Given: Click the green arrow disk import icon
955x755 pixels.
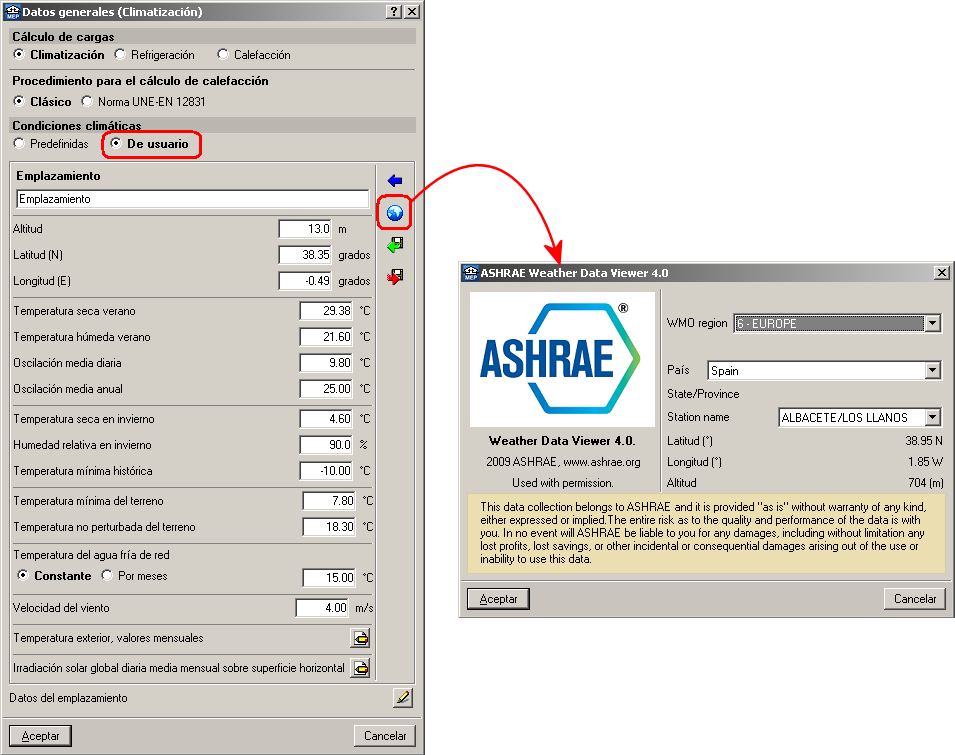Looking at the screenshot, I should click(x=395, y=245).
